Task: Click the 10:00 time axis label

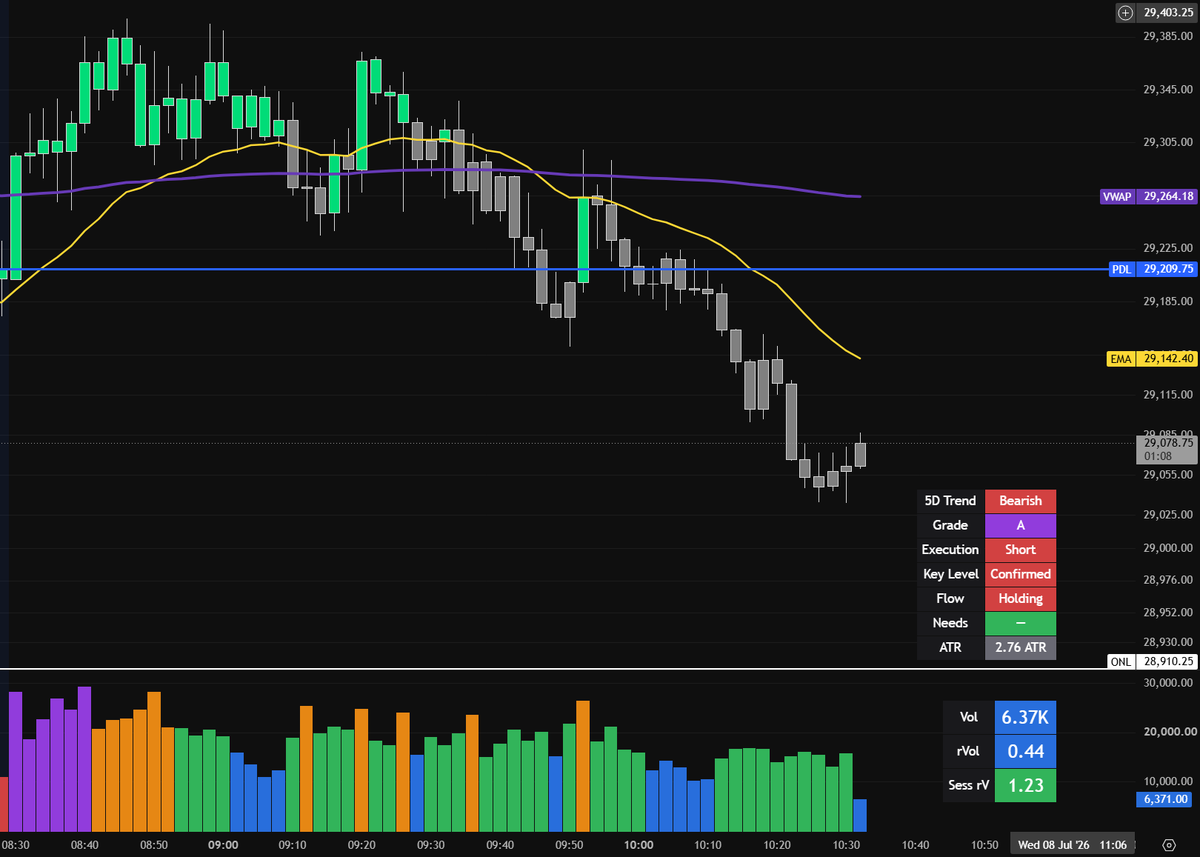Action: [x=638, y=845]
